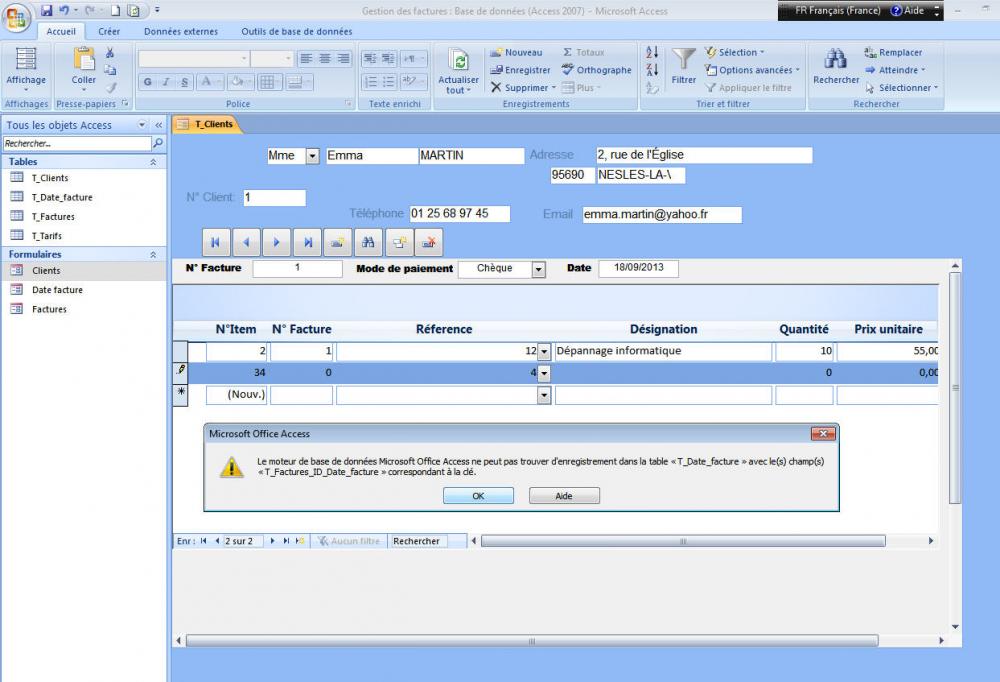Click the Email field

pos(662,215)
